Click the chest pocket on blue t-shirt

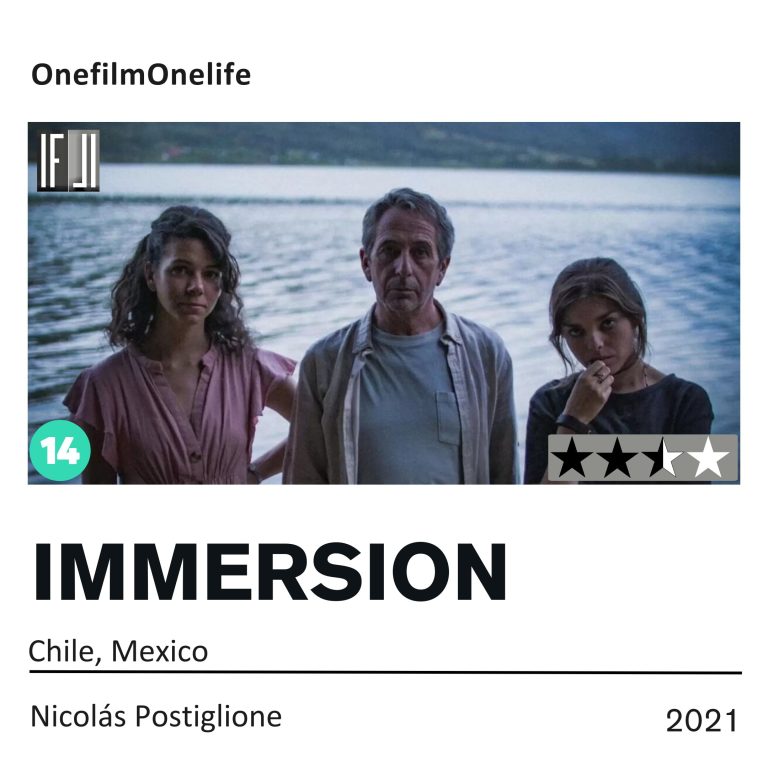[x=448, y=418]
